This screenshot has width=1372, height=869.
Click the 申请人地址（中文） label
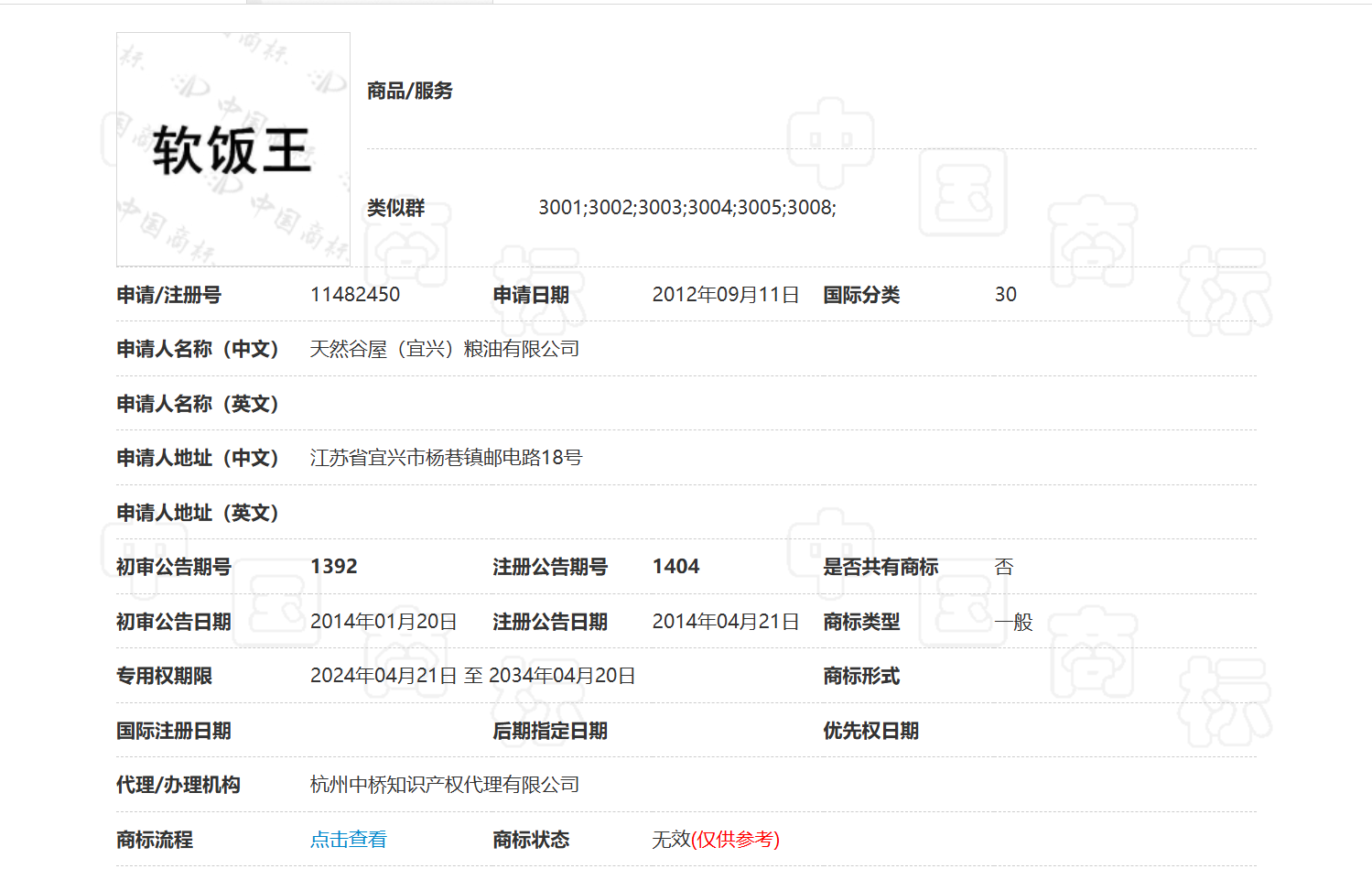point(198,458)
